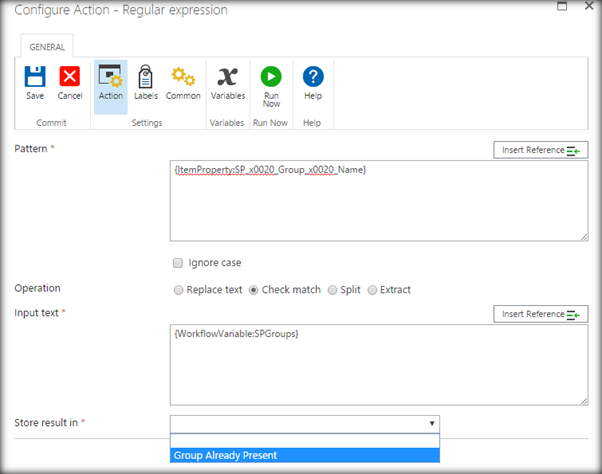Select the Action settings icon
This screenshot has width=602, height=474.
[x=111, y=76]
